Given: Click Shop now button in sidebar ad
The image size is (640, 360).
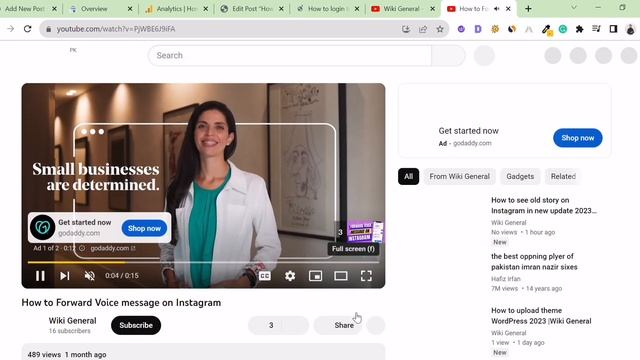Looking at the screenshot, I should [578, 138].
